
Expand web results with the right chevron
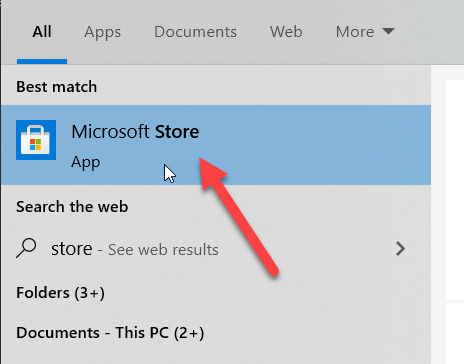point(400,249)
